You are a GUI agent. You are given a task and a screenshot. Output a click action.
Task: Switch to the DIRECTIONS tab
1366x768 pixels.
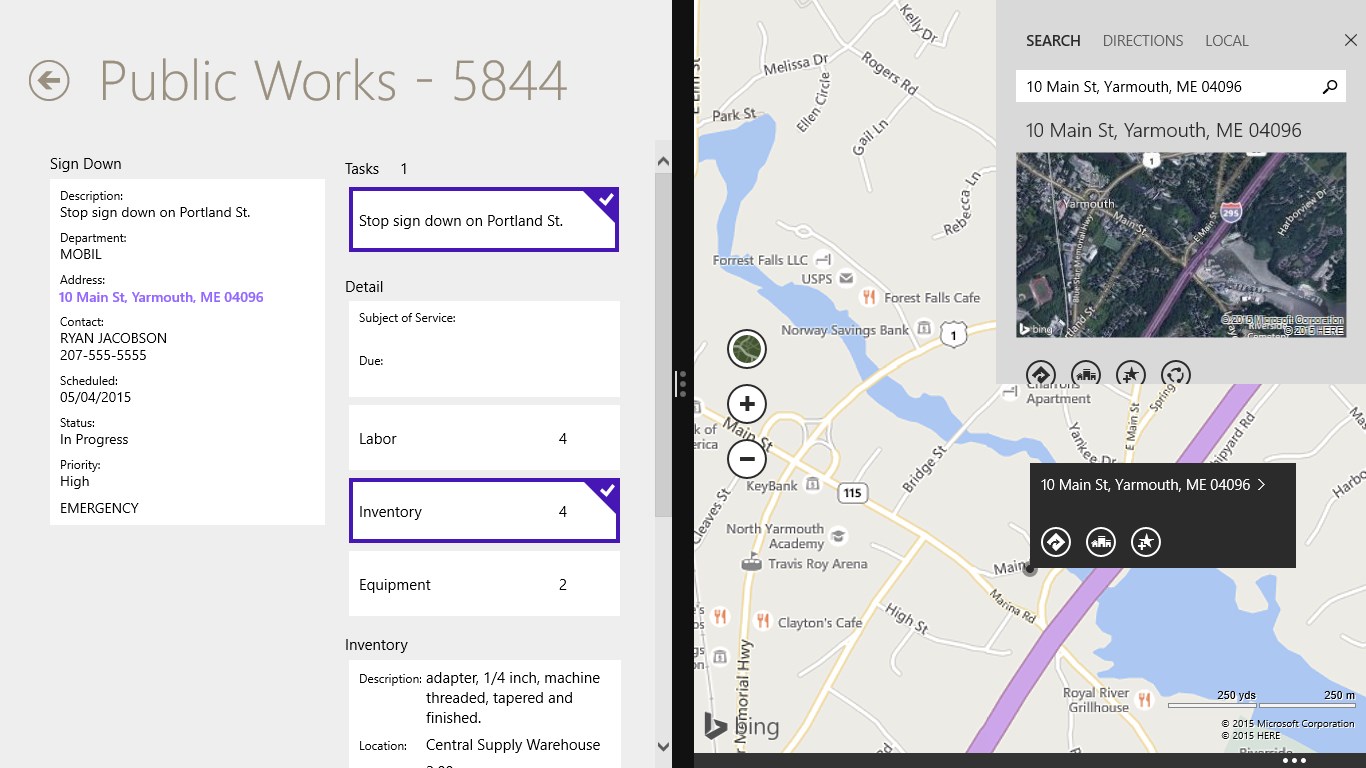(1142, 40)
